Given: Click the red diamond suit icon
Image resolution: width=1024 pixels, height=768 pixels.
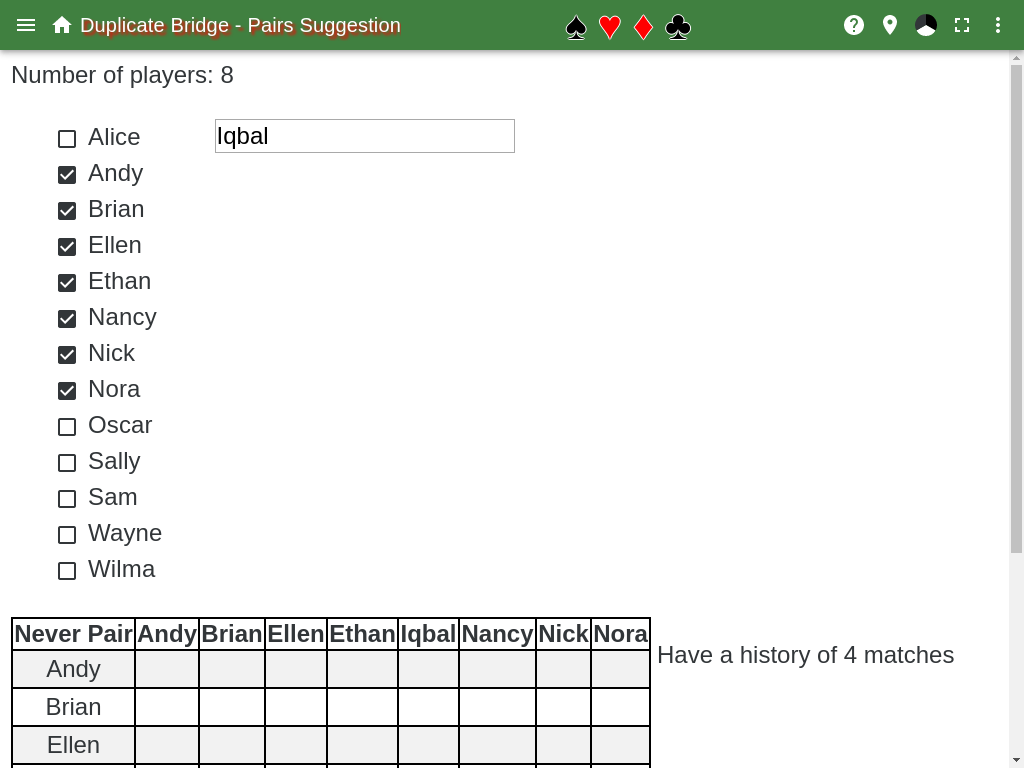Looking at the screenshot, I should click(644, 27).
